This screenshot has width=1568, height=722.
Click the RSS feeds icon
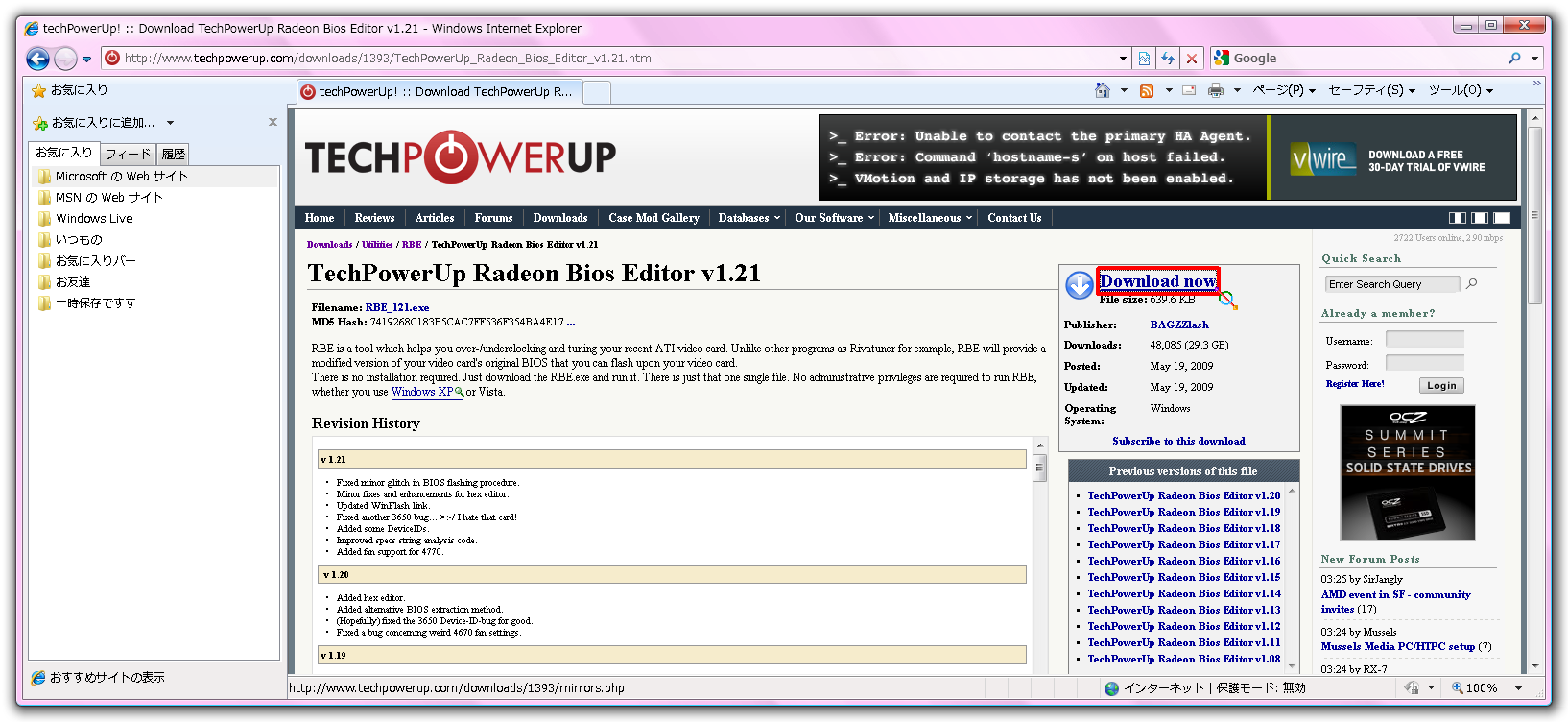tap(1147, 90)
